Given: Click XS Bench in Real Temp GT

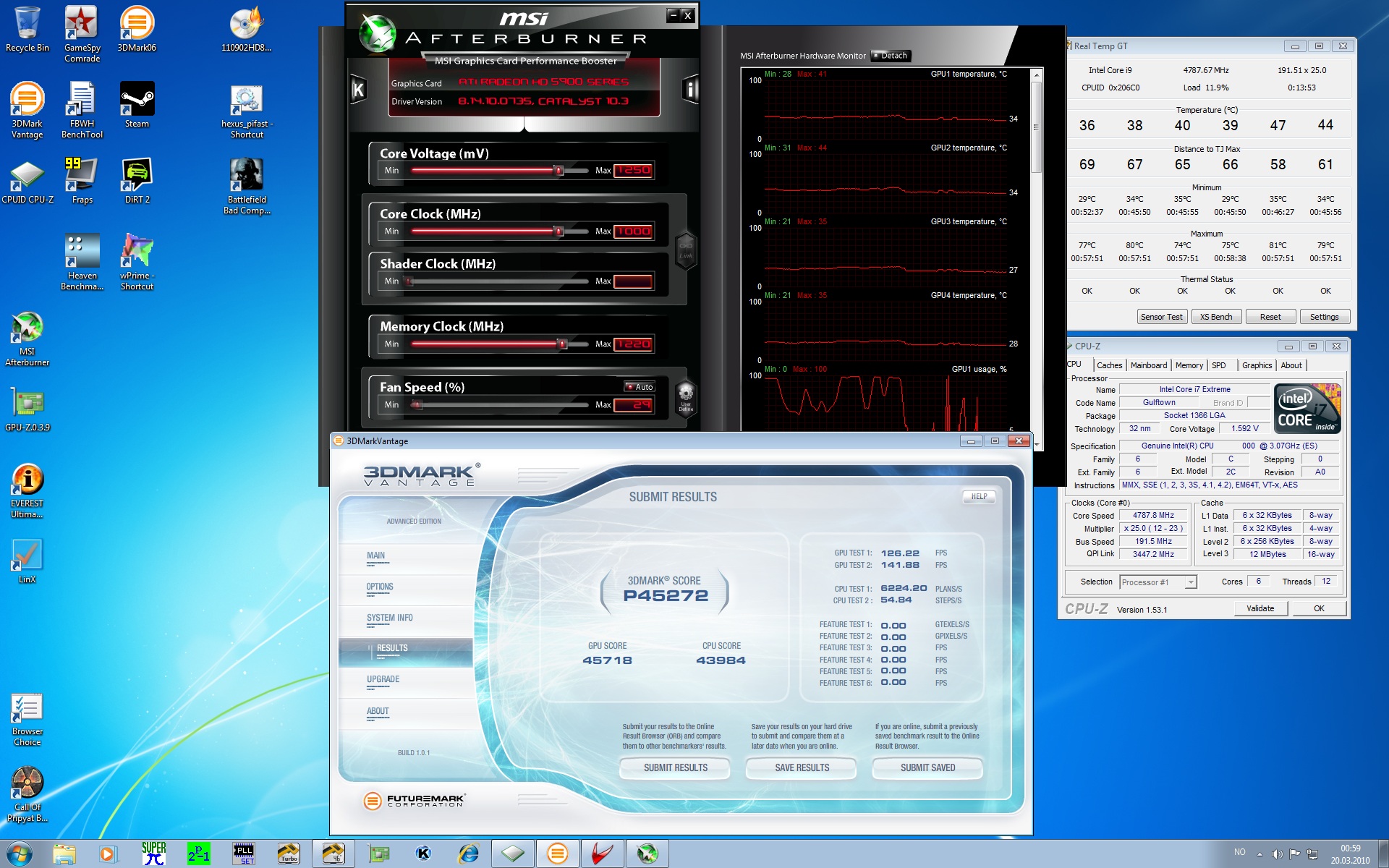Looking at the screenshot, I should point(1216,317).
